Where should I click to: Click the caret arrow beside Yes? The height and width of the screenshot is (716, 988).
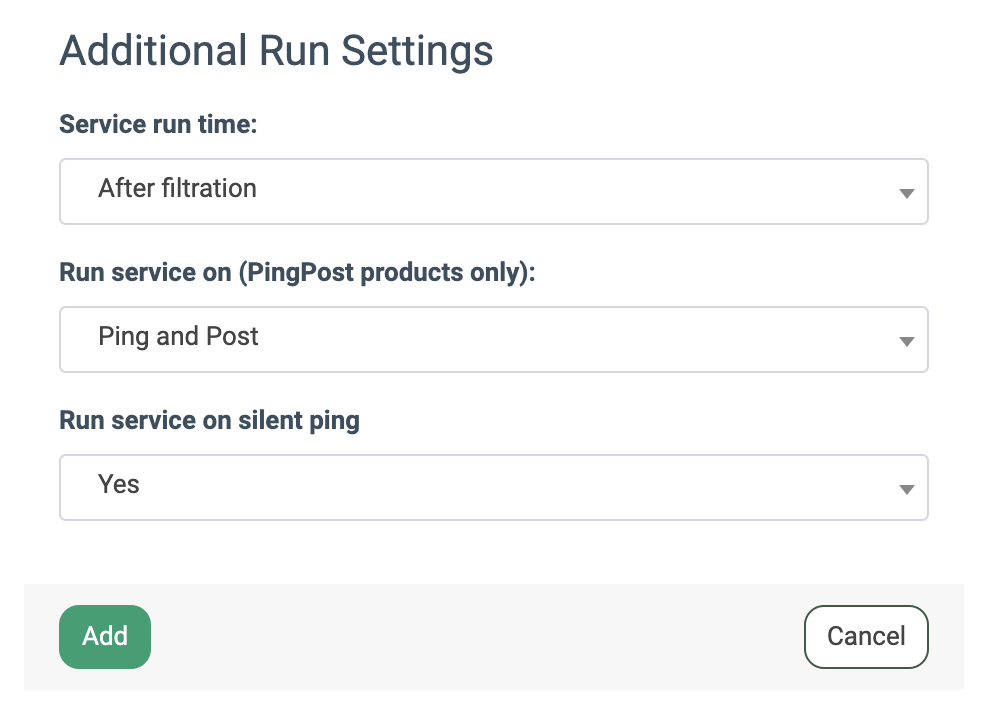pos(906,489)
